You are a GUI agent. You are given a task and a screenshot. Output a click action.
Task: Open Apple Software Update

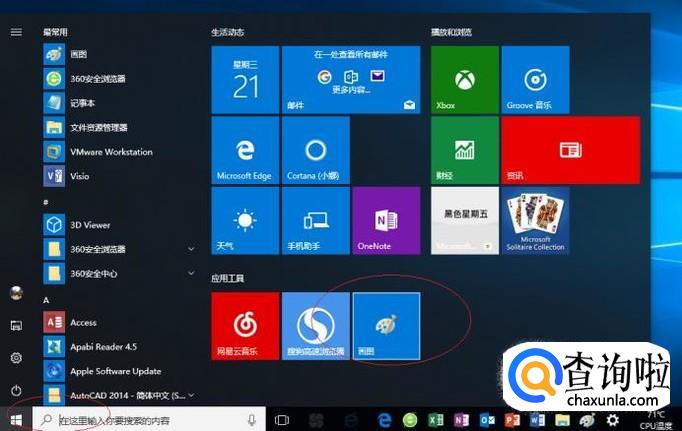coord(118,371)
